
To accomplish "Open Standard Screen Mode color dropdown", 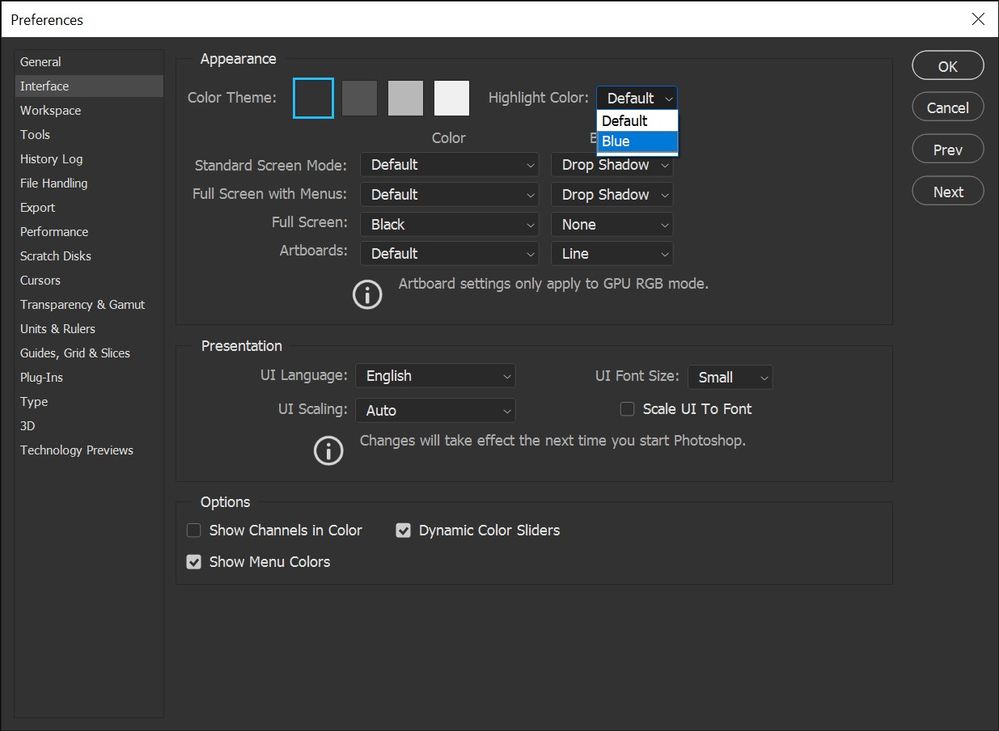I will tap(450, 165).
